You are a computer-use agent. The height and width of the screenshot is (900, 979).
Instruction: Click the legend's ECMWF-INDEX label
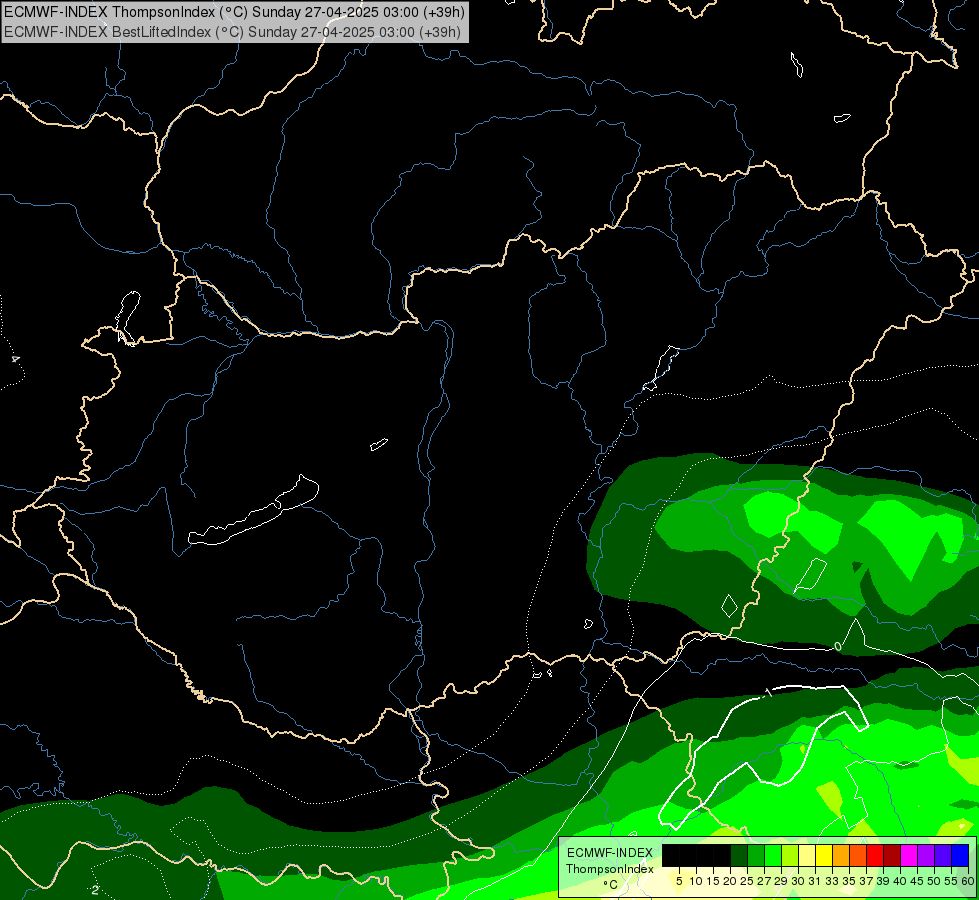point(610,853)
